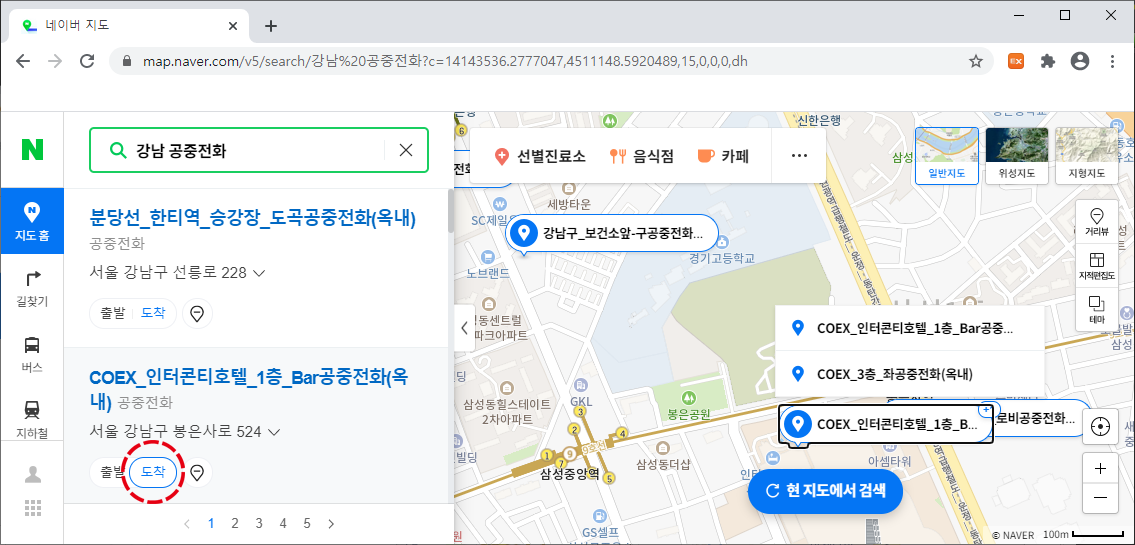The height and width of the screenshot is (545, 1135).
Task: Click 현 지도에서 검색 button
Action: tap(825, 489)
